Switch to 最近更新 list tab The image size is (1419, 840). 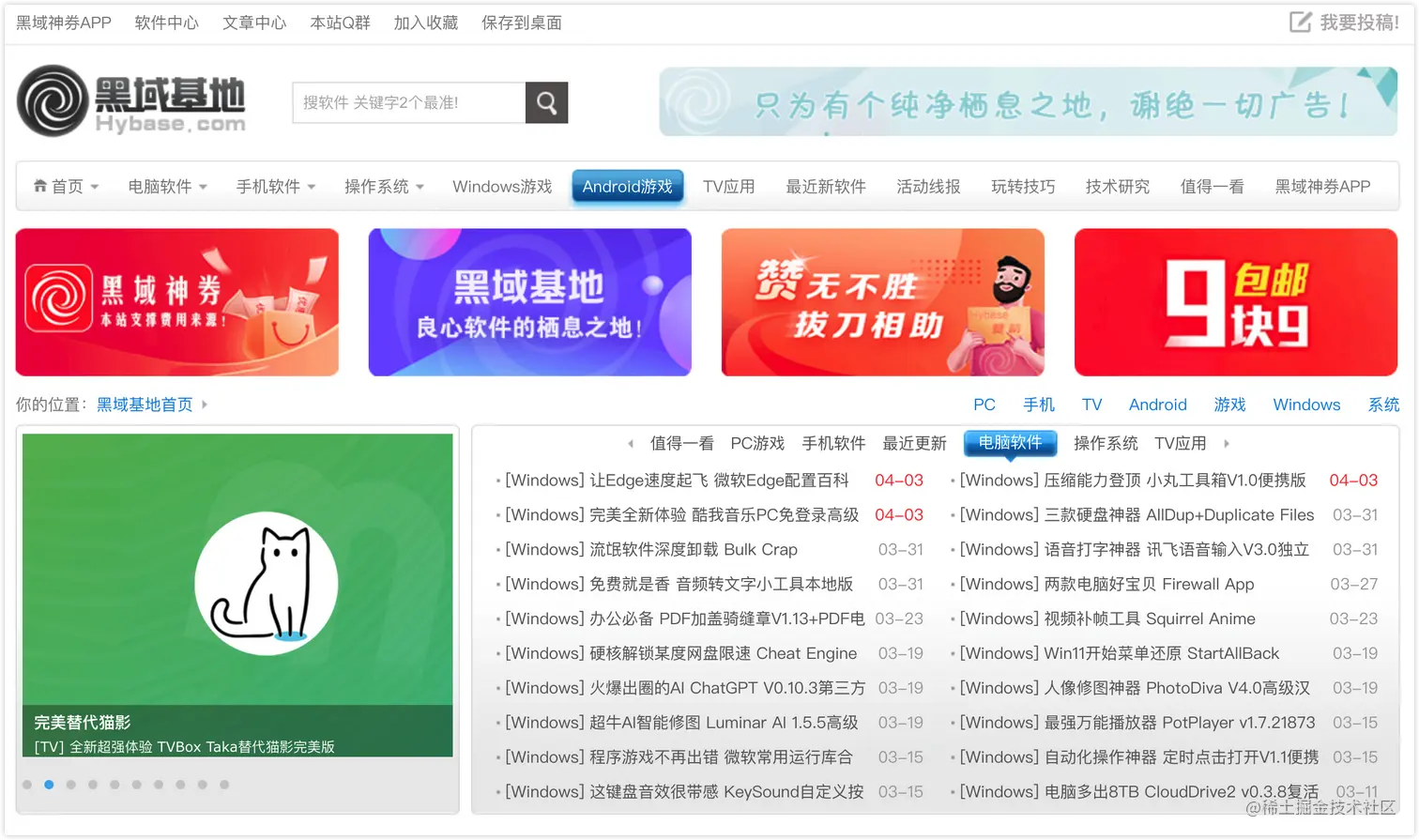[x=914, y=443]
